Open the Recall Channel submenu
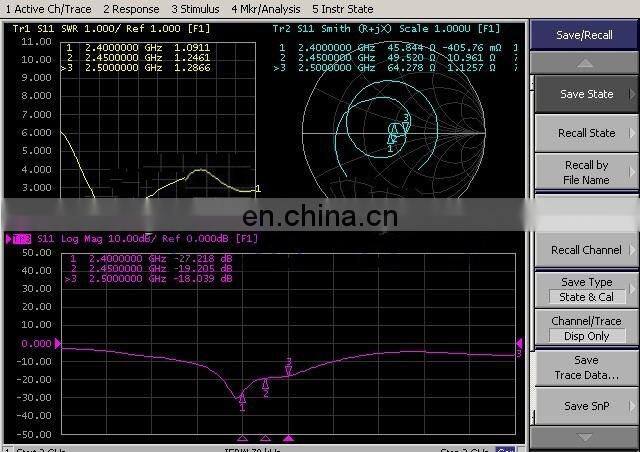Viewport: 640px width, 452px height. (586, 250)
